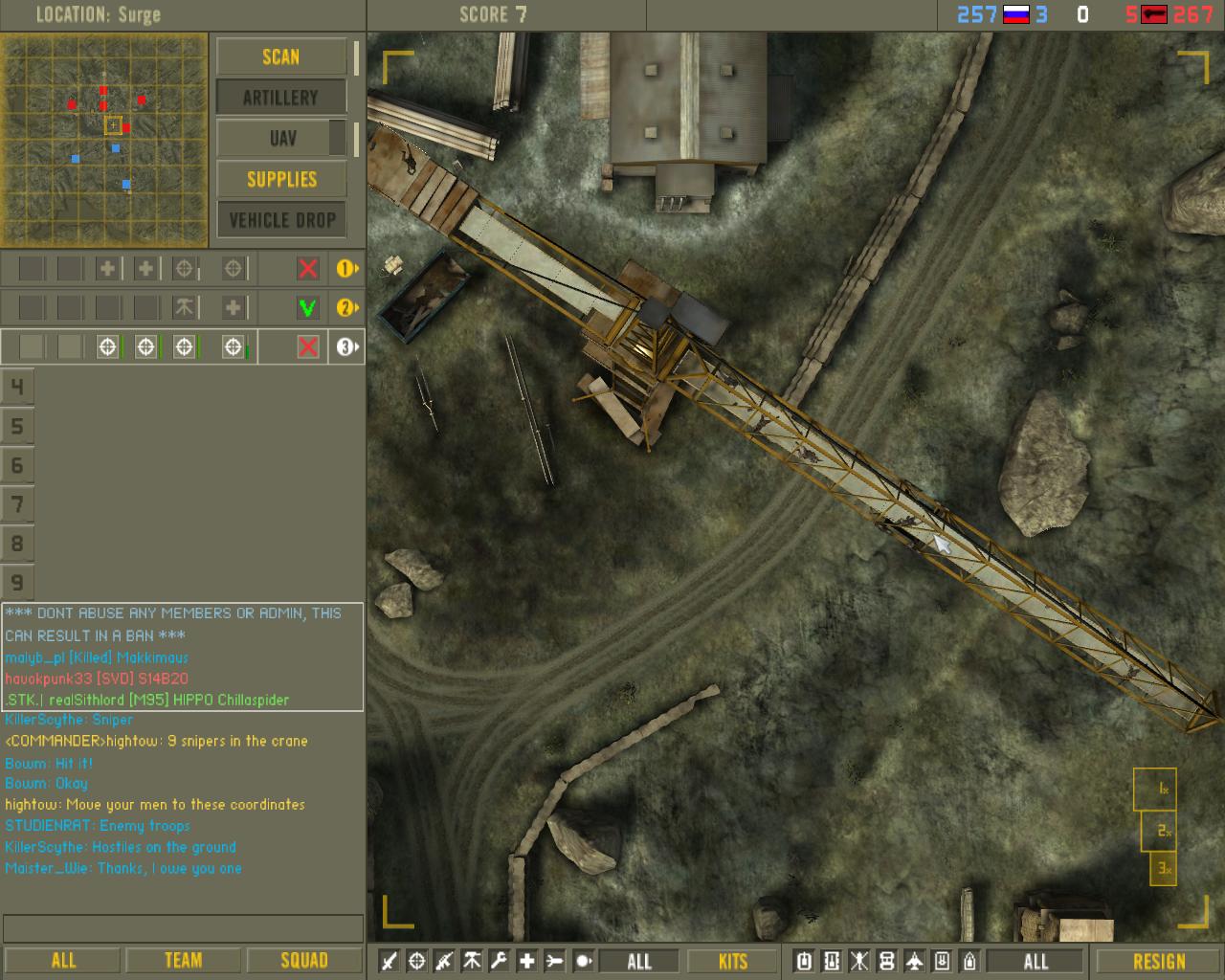The width and height of the screenshot is (1225, 980).
Task: Show all vehicles with right ALL button
Action: point(1036,961)
